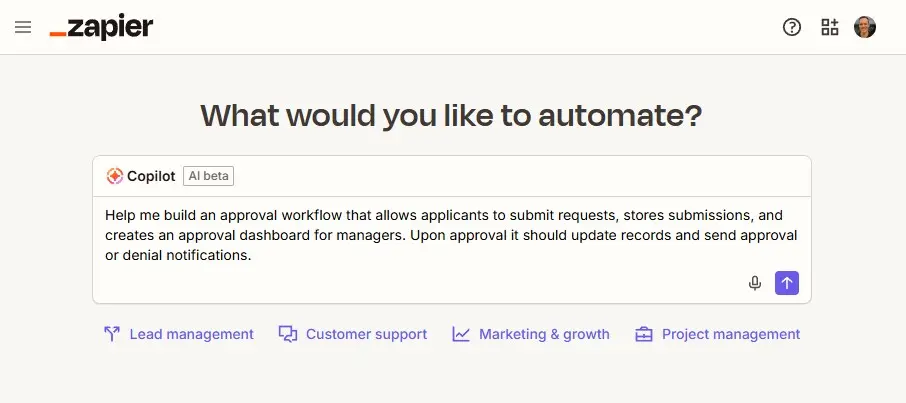Select the Customer support suggestion

point(353,334)
